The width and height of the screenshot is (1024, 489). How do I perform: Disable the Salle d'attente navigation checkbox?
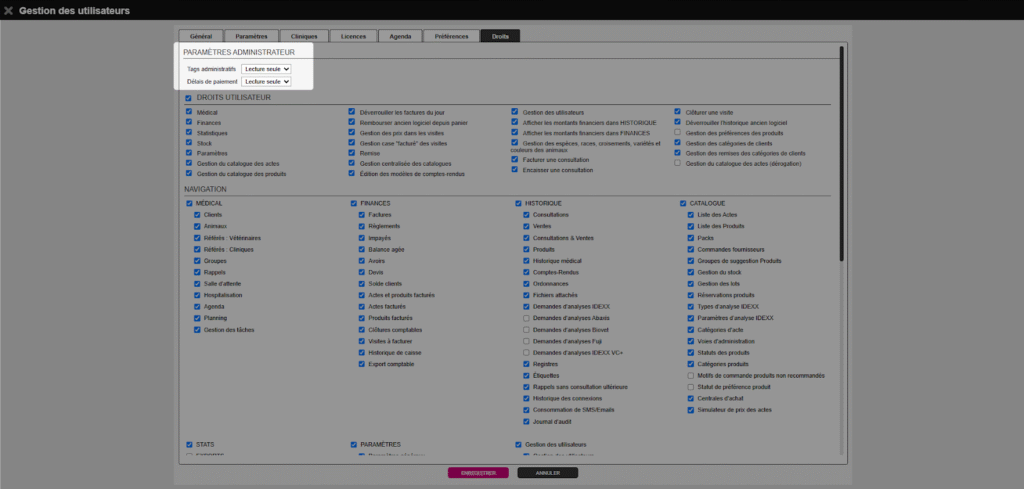[196, 284]
